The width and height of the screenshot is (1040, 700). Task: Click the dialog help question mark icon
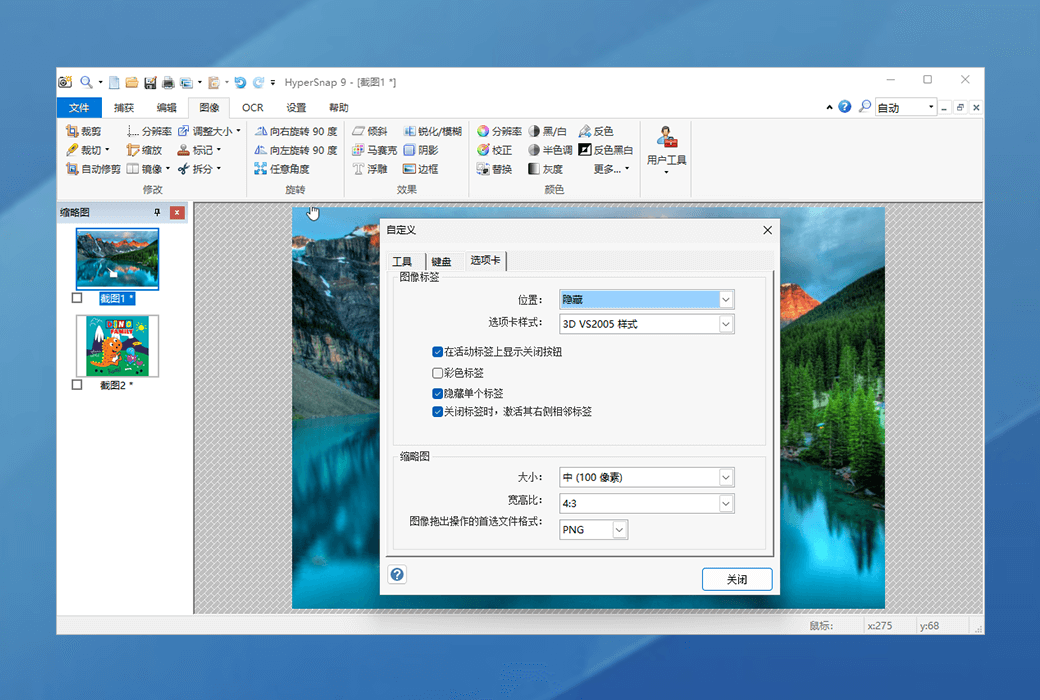pos(397,574)
